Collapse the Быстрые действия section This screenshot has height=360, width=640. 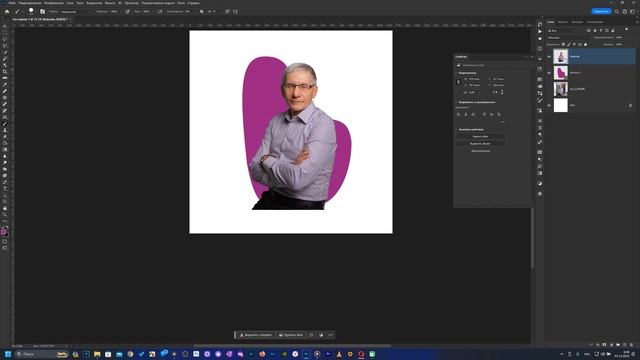point(456,129)
